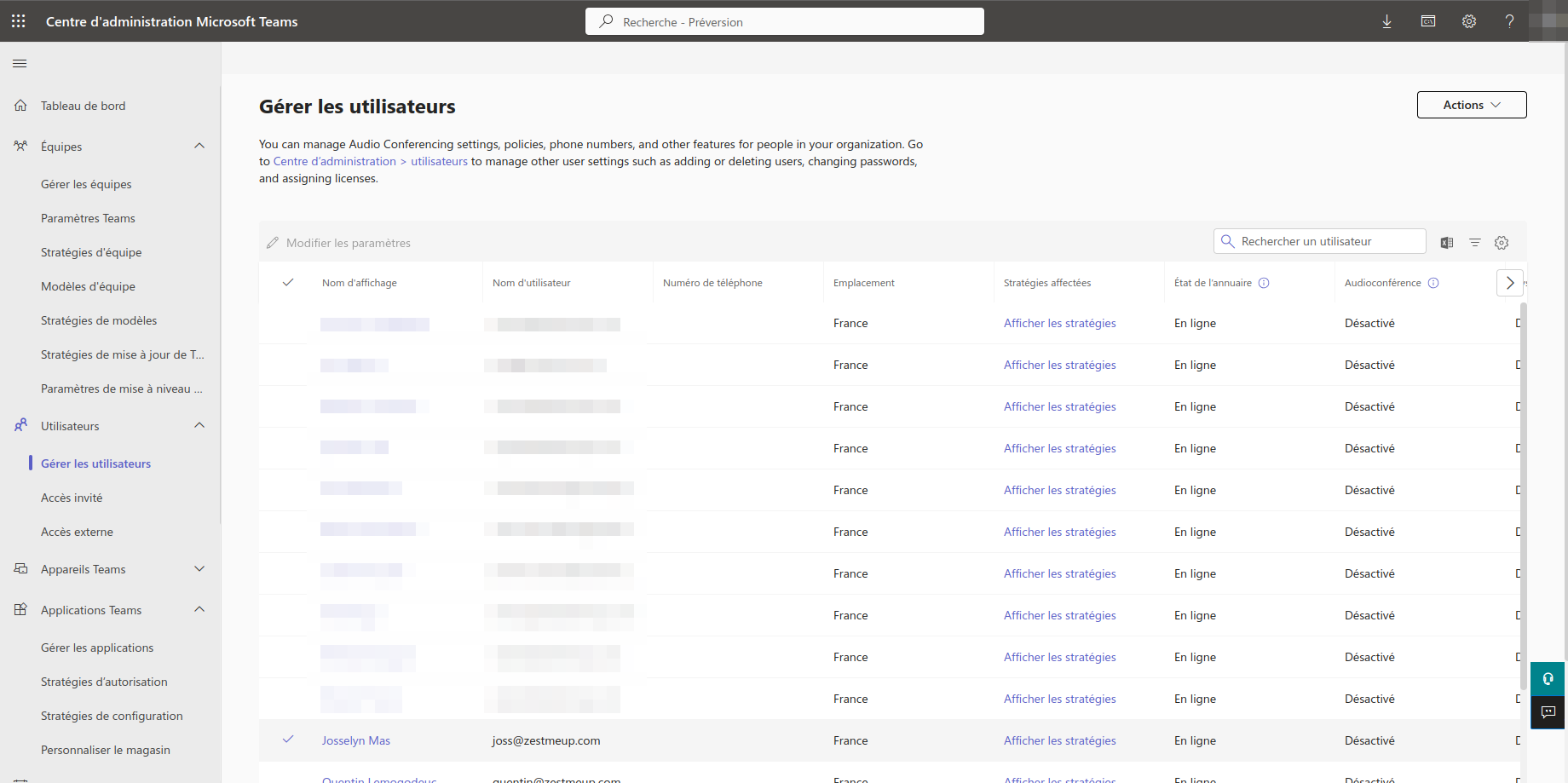Open the help question mark icon
Viewport: 1568px width, 783px height.
[1509, 21]
